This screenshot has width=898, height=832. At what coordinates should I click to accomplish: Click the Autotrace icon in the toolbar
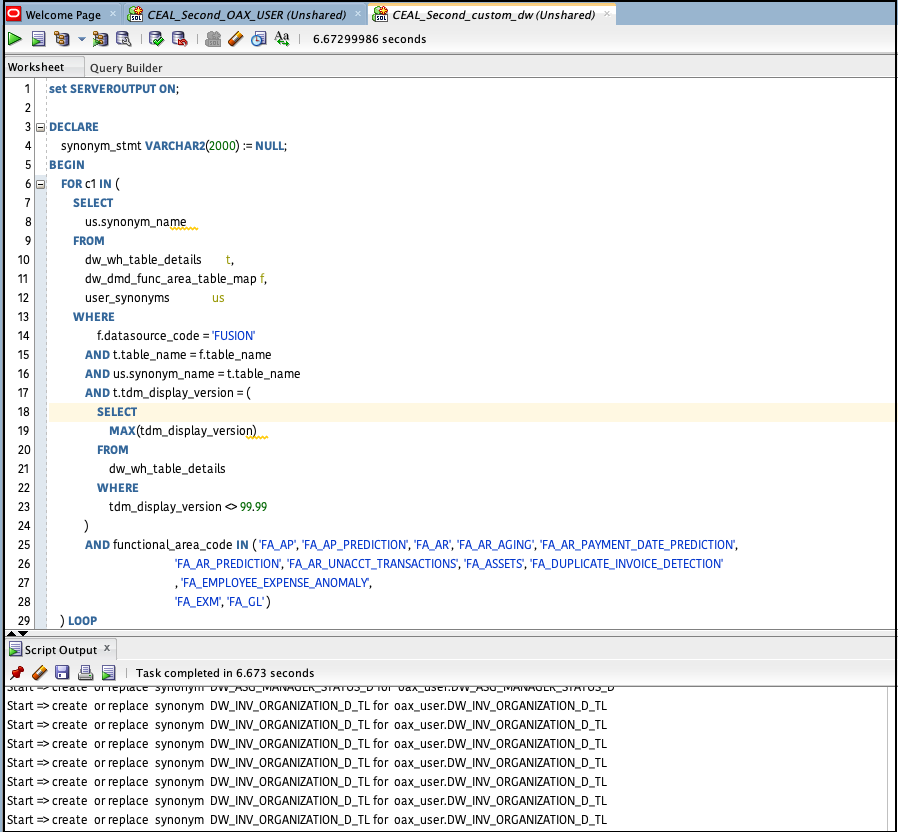pyautogui.click(x=100, y=39)
